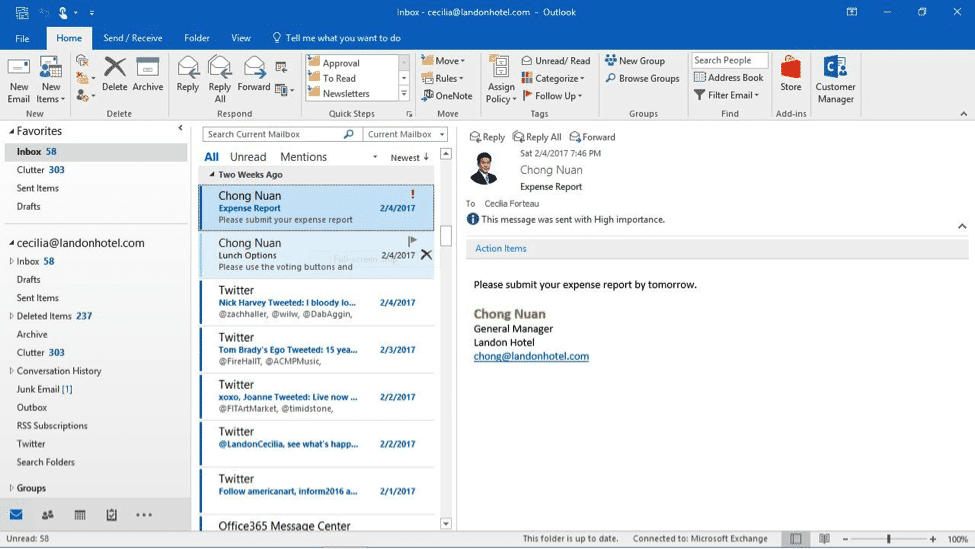Screen dimensions: 975x549
Task: Click the chong@landonhotel.com email link
Action: [x=531, y=356]
